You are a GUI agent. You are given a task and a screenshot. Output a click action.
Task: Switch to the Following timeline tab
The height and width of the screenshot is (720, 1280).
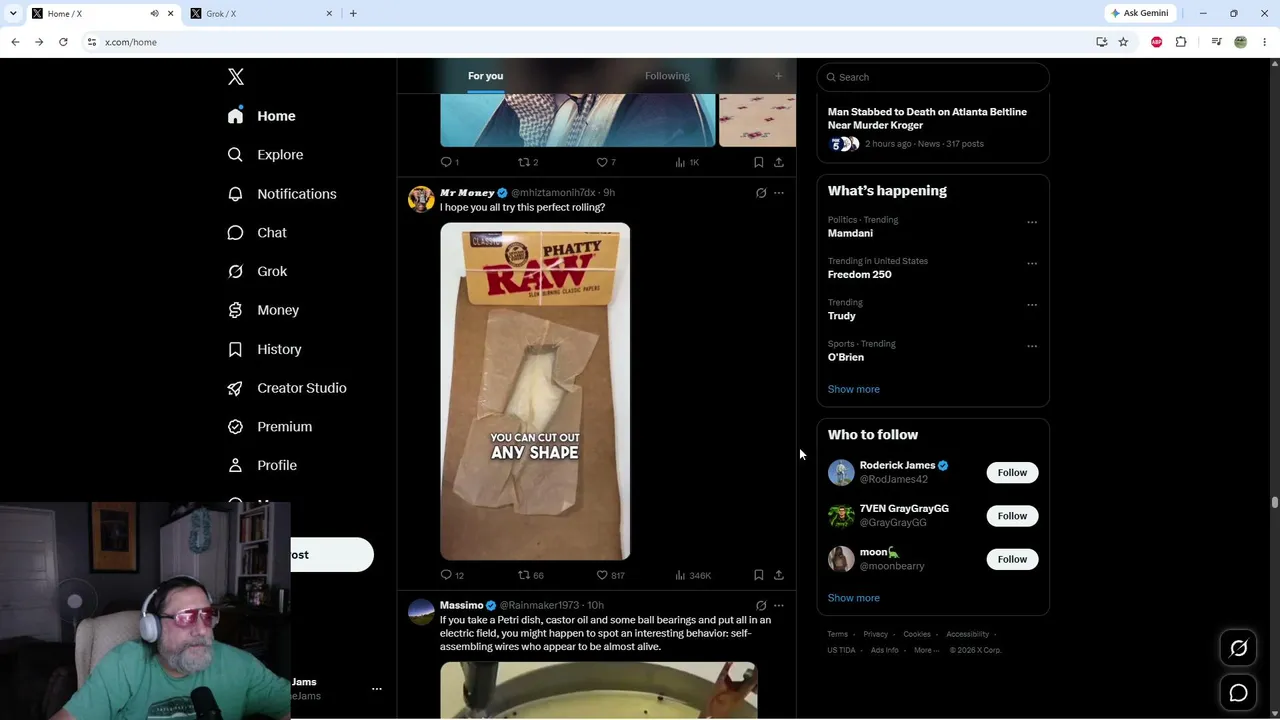tap(667, 76)
